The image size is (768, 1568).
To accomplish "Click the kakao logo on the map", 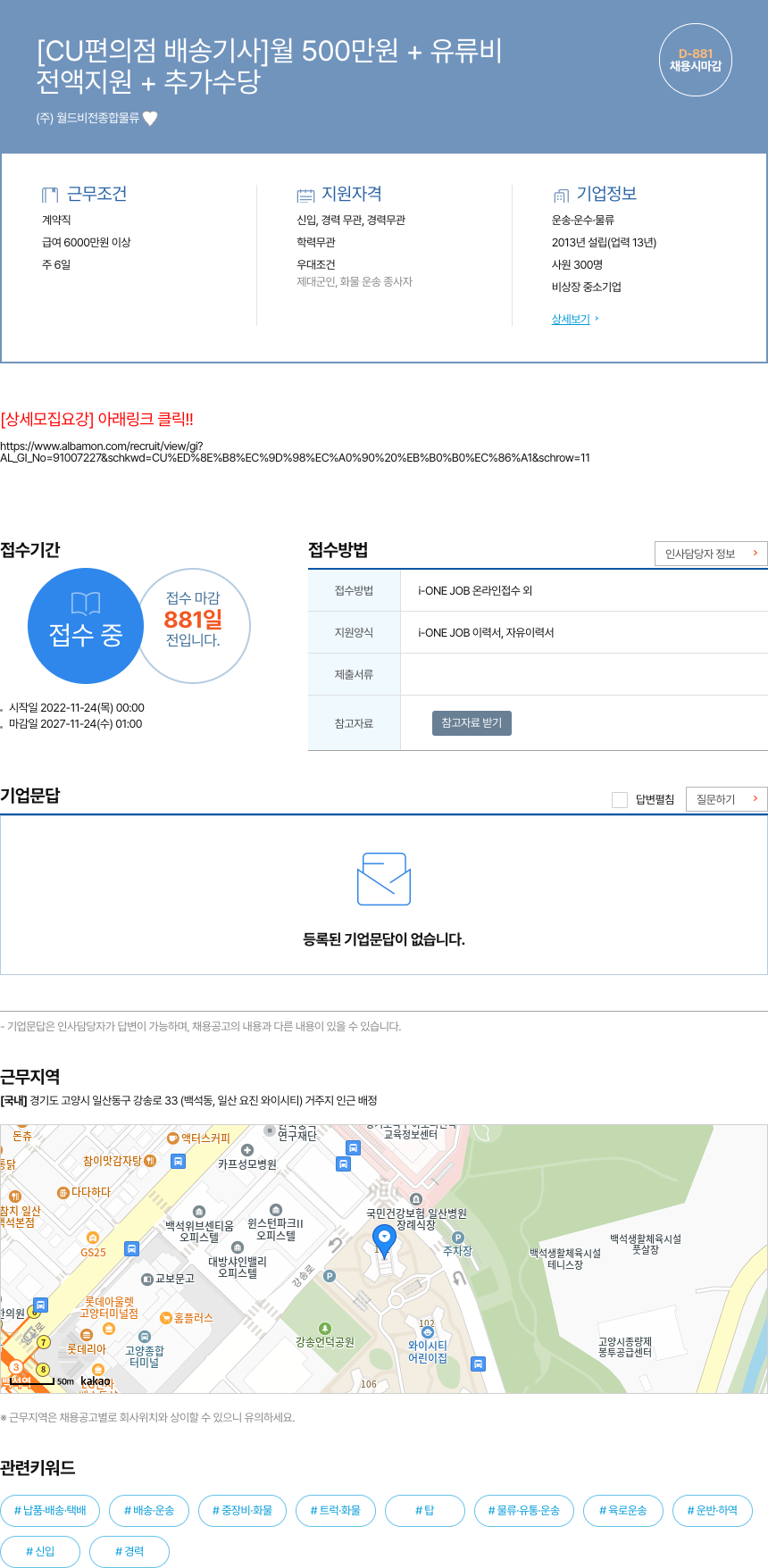I will (96, 1380).
